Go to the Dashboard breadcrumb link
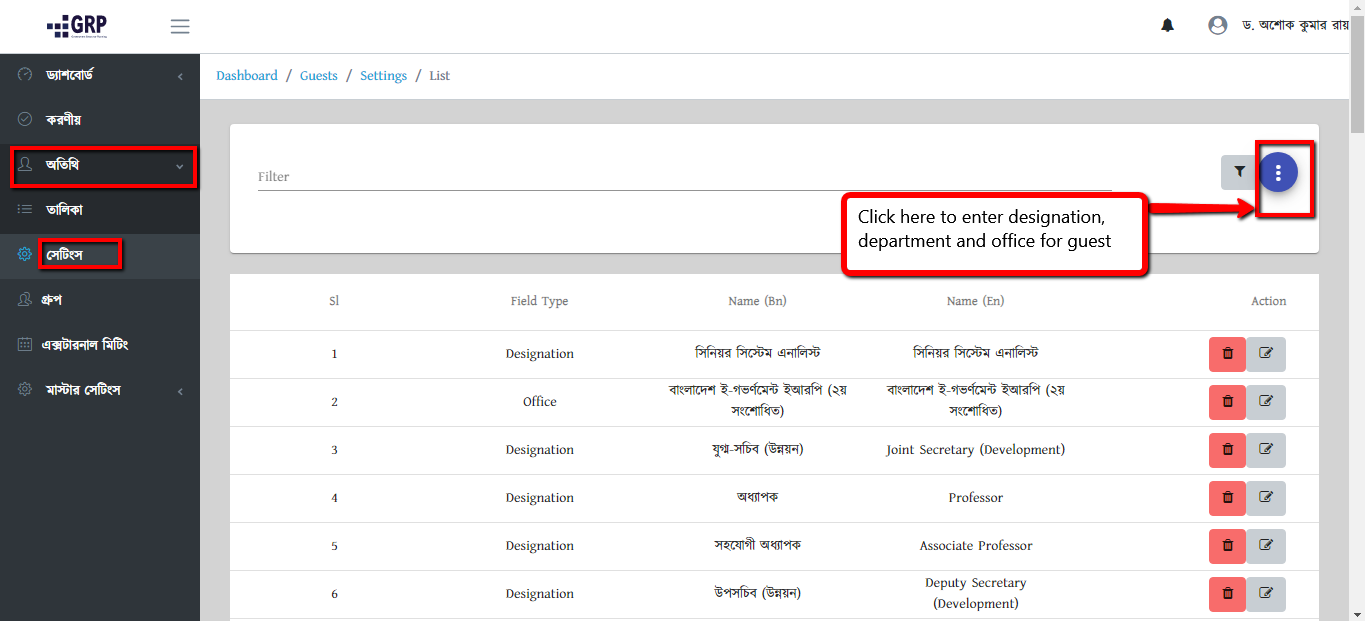The height and width of the screenshot is (621, 1365). tap(247, 76)
